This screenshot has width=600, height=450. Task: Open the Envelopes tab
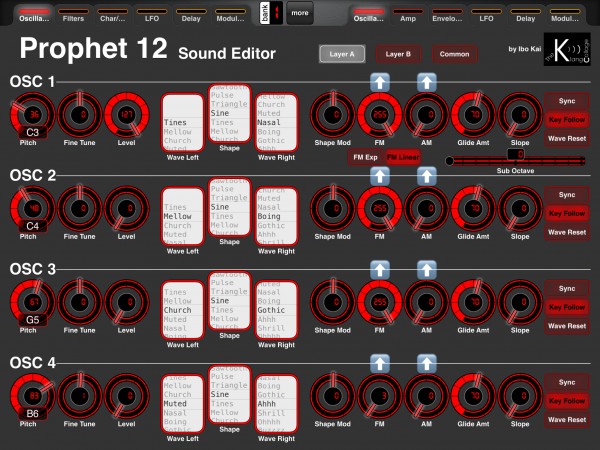[447, 15]
